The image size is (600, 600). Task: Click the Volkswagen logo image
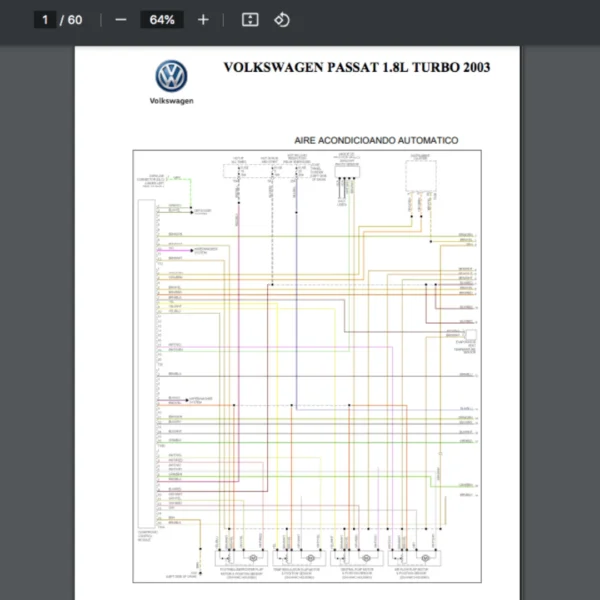point(171,76)
